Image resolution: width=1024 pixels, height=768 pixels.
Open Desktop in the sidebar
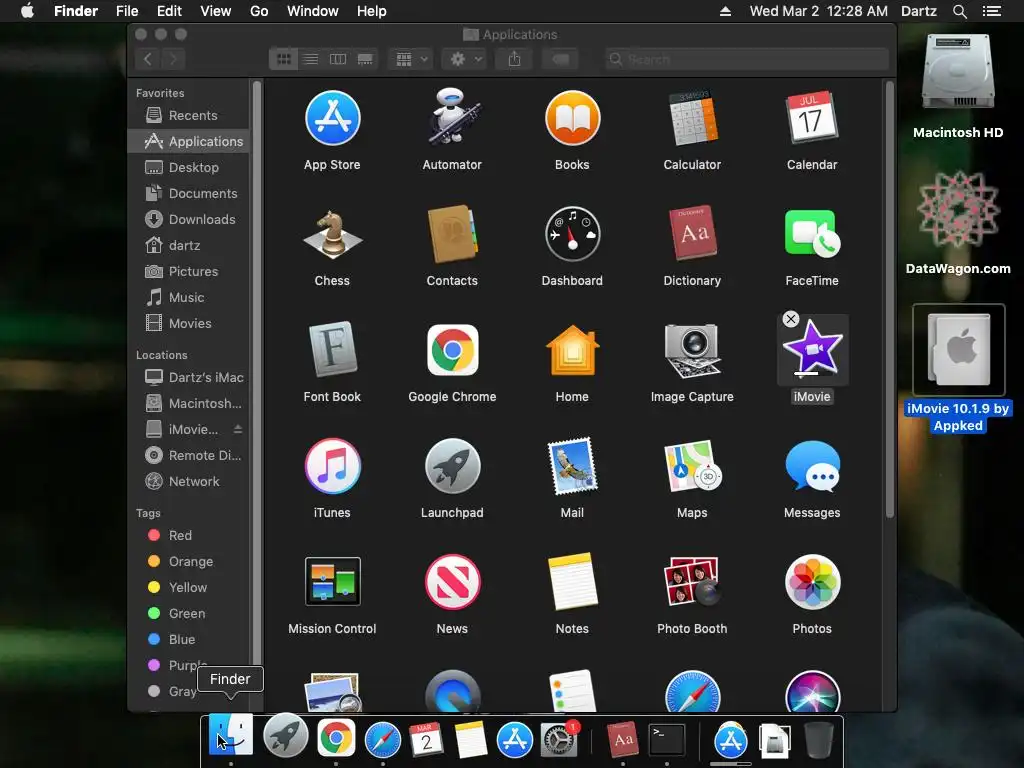(188, 167)
